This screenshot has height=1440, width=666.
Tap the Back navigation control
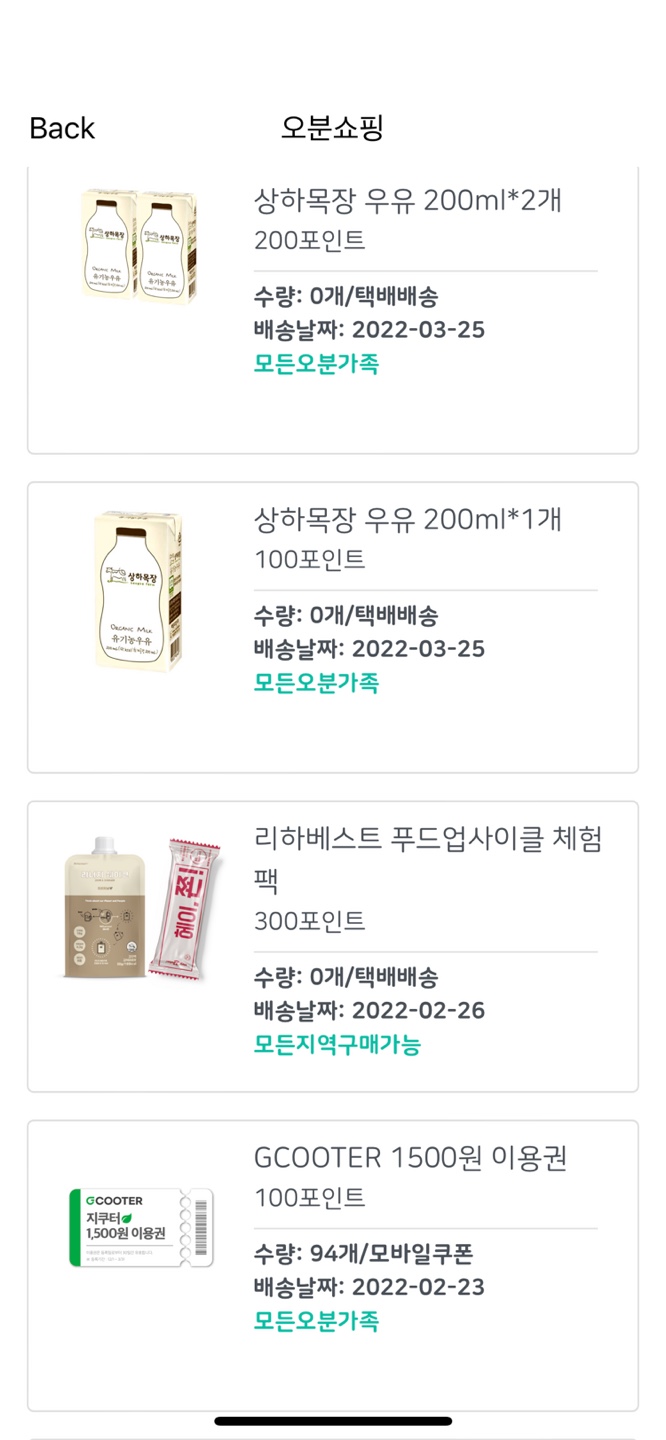tap(61, 128)
